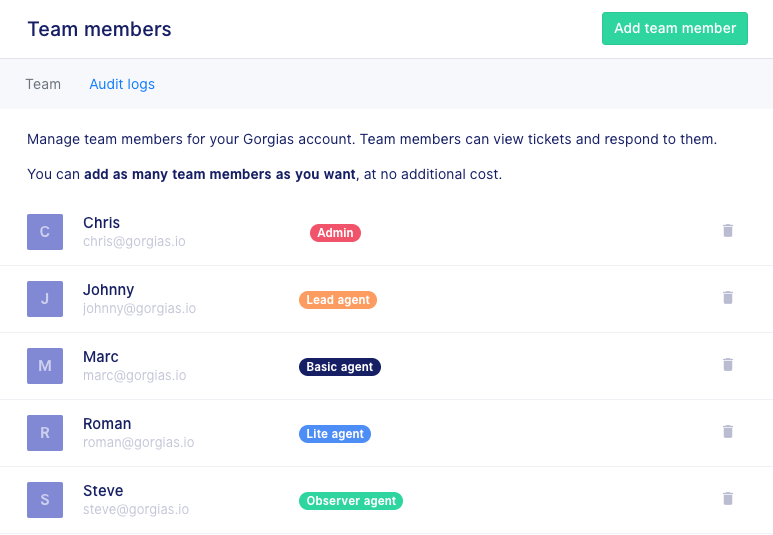Click the trash icon for Roman

(x=728, y=432)
